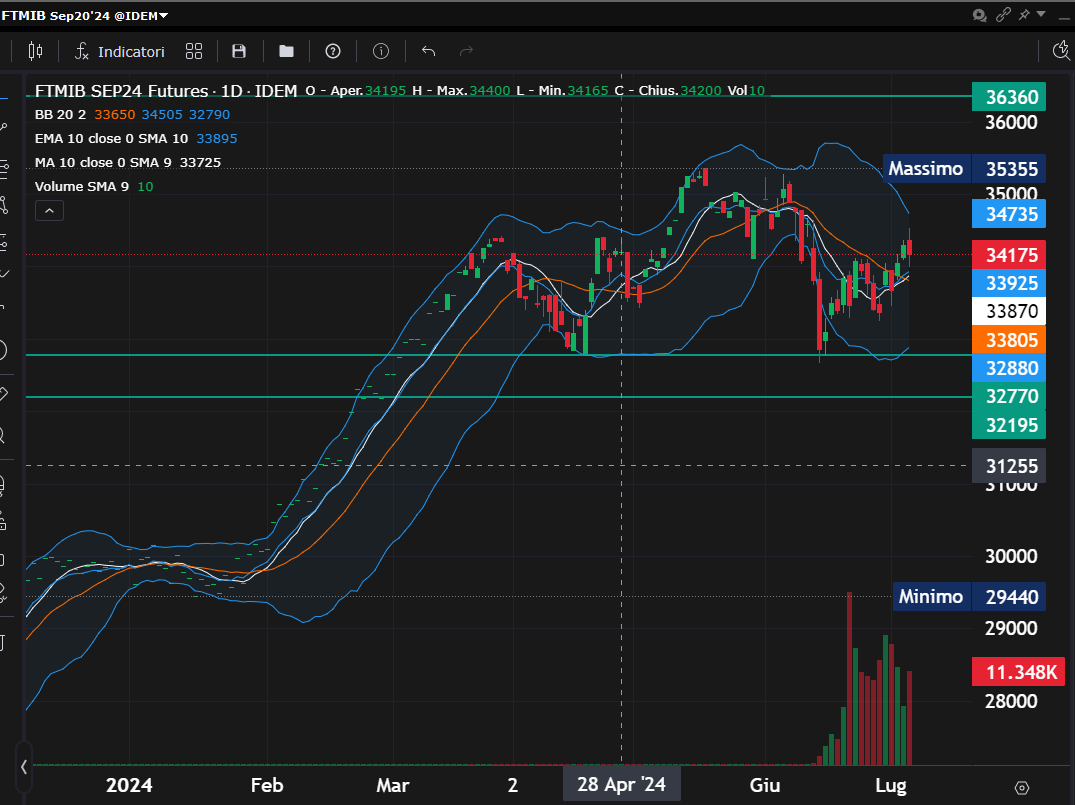1075x805 pixels.
Task: Click the info circle icon in the toolbar
Action: click(381, 51)
